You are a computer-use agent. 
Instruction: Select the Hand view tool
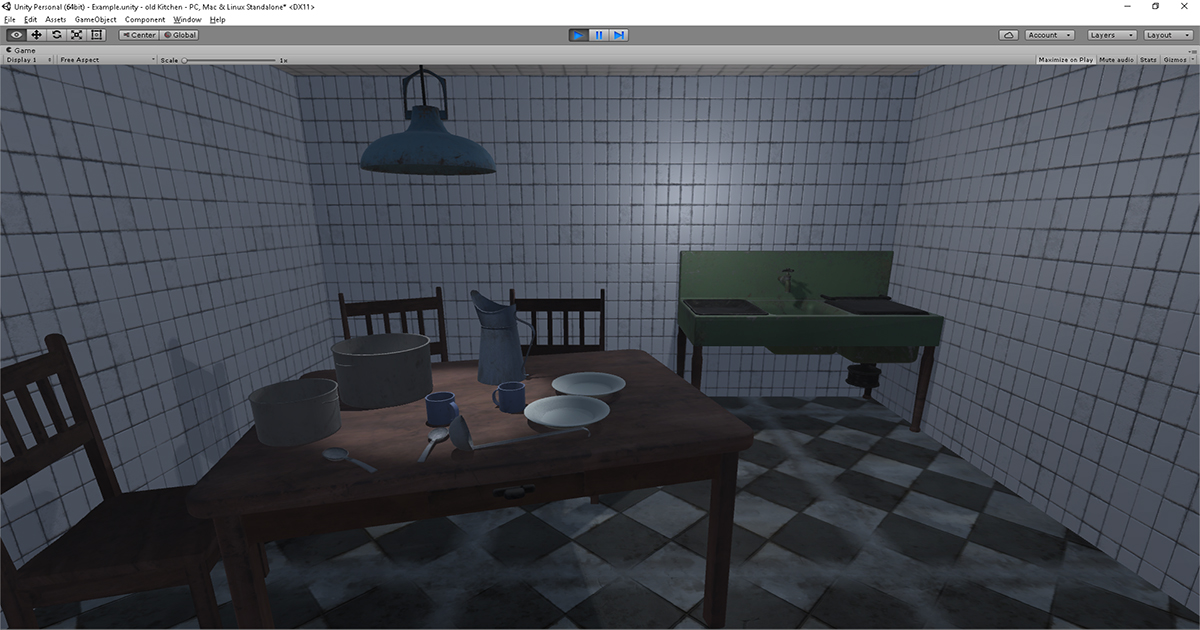[x=15, y=34]
